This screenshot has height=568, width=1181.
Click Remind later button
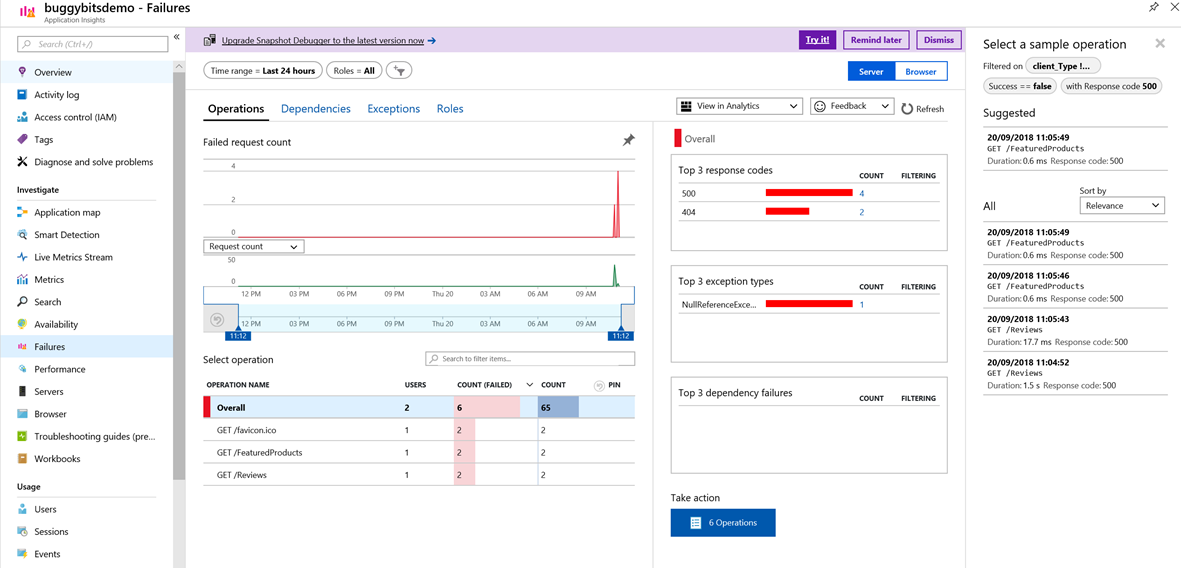(877, 40)
